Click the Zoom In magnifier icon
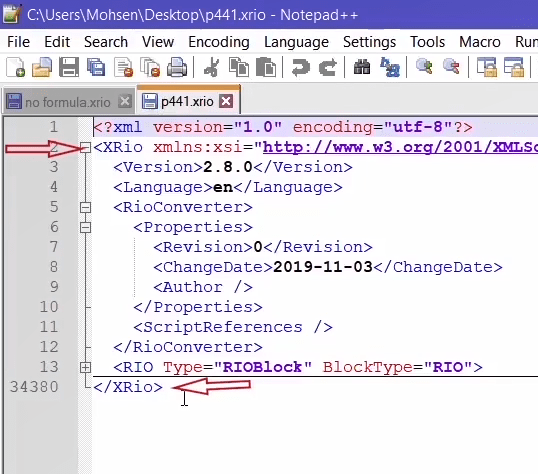Screen dimensions: 538x474 [424, 66]
